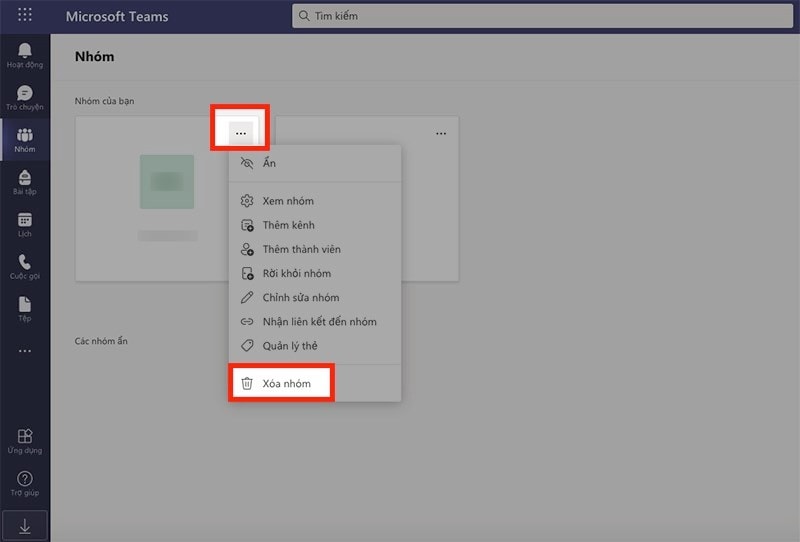Open Bài tập assignments
The image size is (800, 542).
point(25,183)
